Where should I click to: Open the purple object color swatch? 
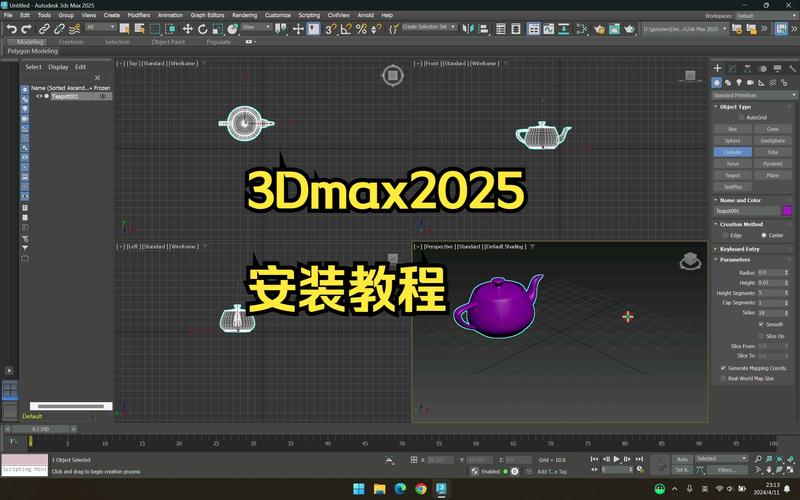pos(787,211)
